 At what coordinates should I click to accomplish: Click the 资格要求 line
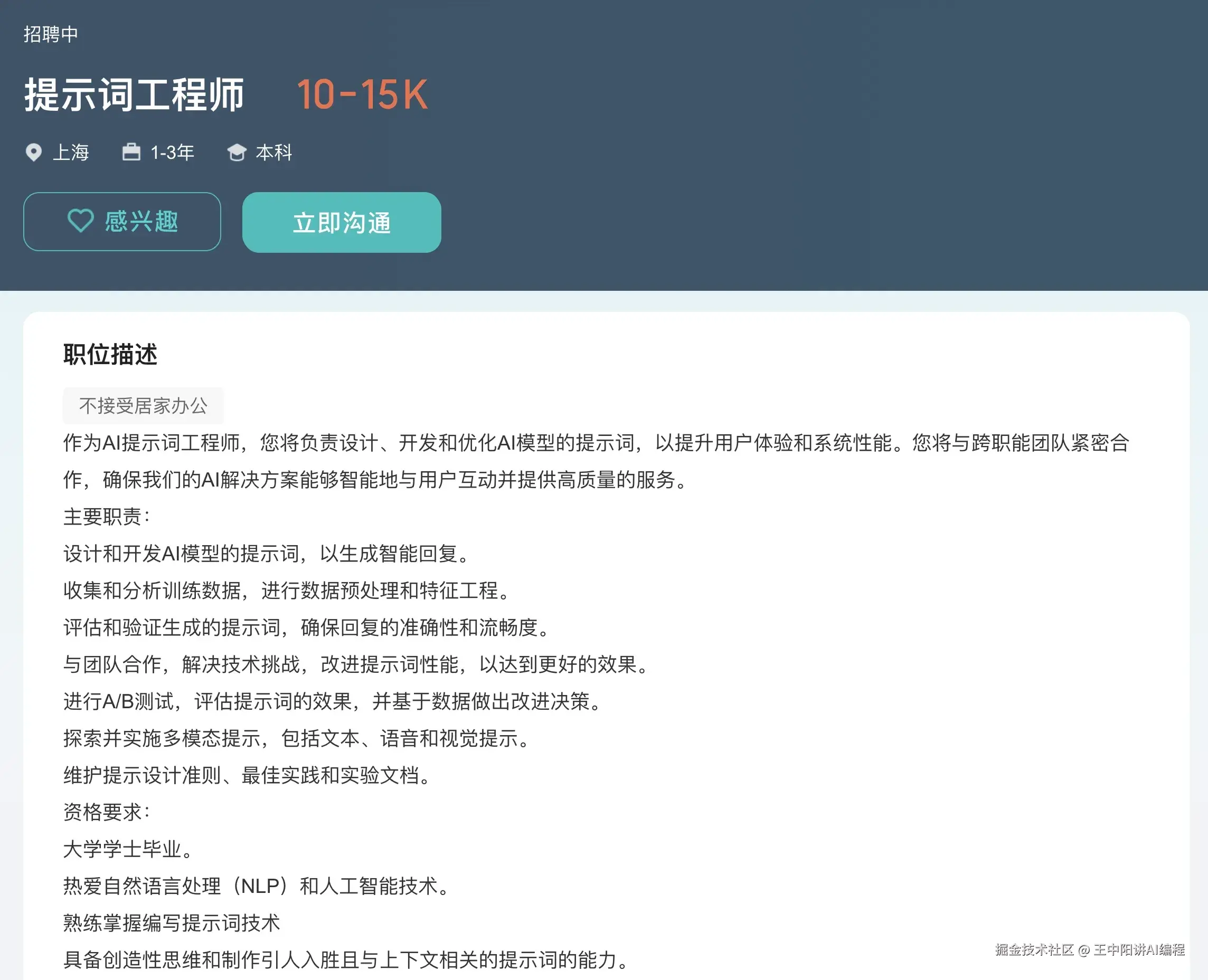coord(106,812)
